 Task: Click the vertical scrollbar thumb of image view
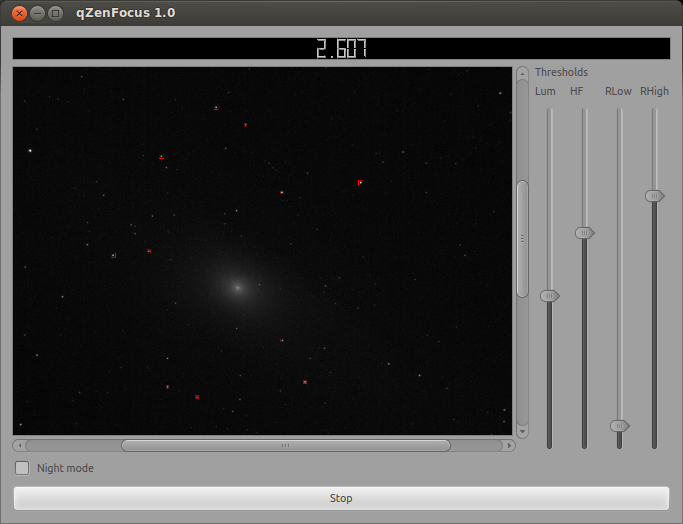pyautogui.click(x=523, y=239)
